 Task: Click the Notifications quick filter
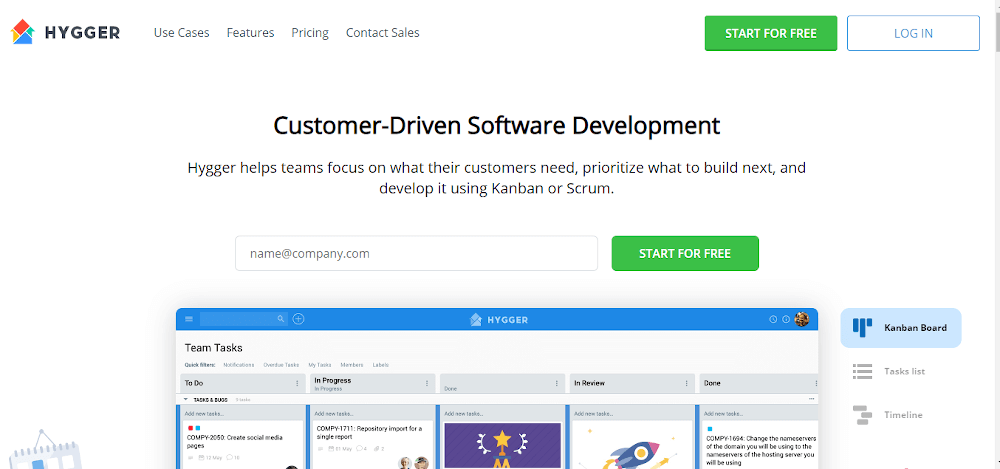point(239,365)
